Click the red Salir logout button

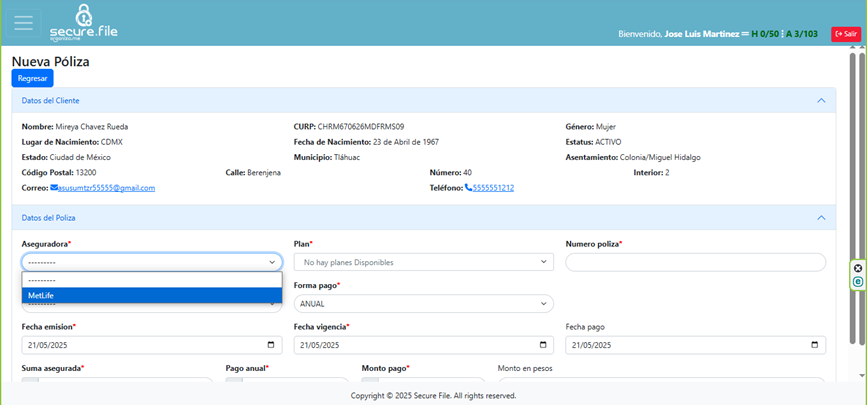tap(845, 34)
